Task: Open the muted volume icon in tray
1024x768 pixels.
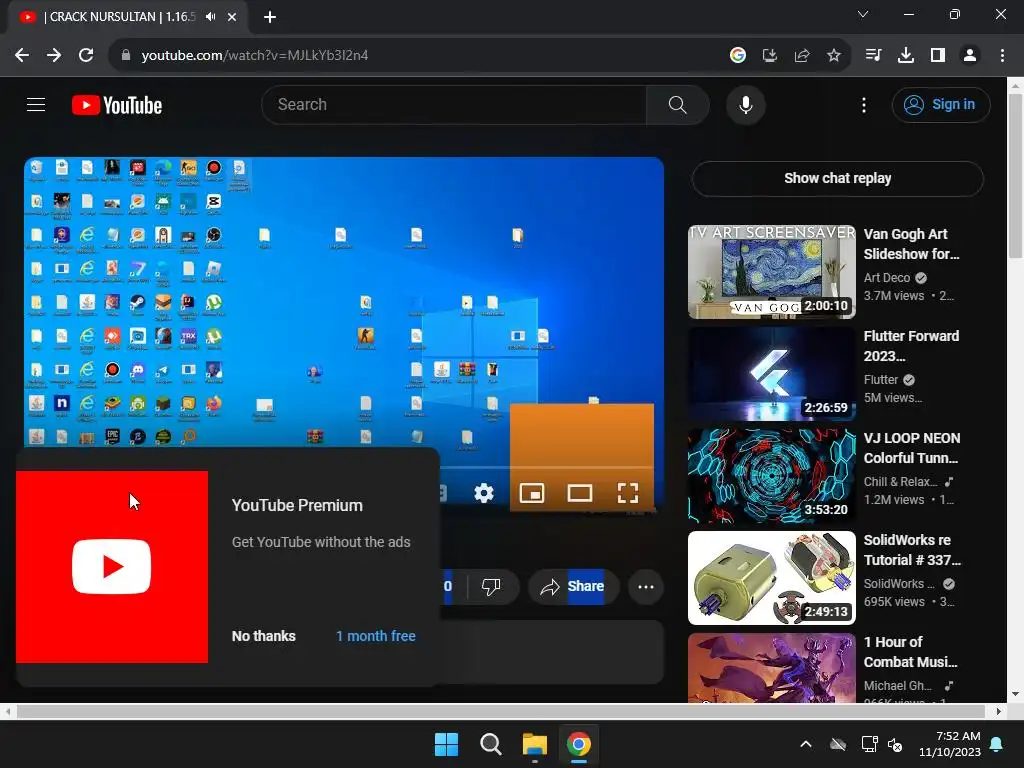Action: (895, 744)
